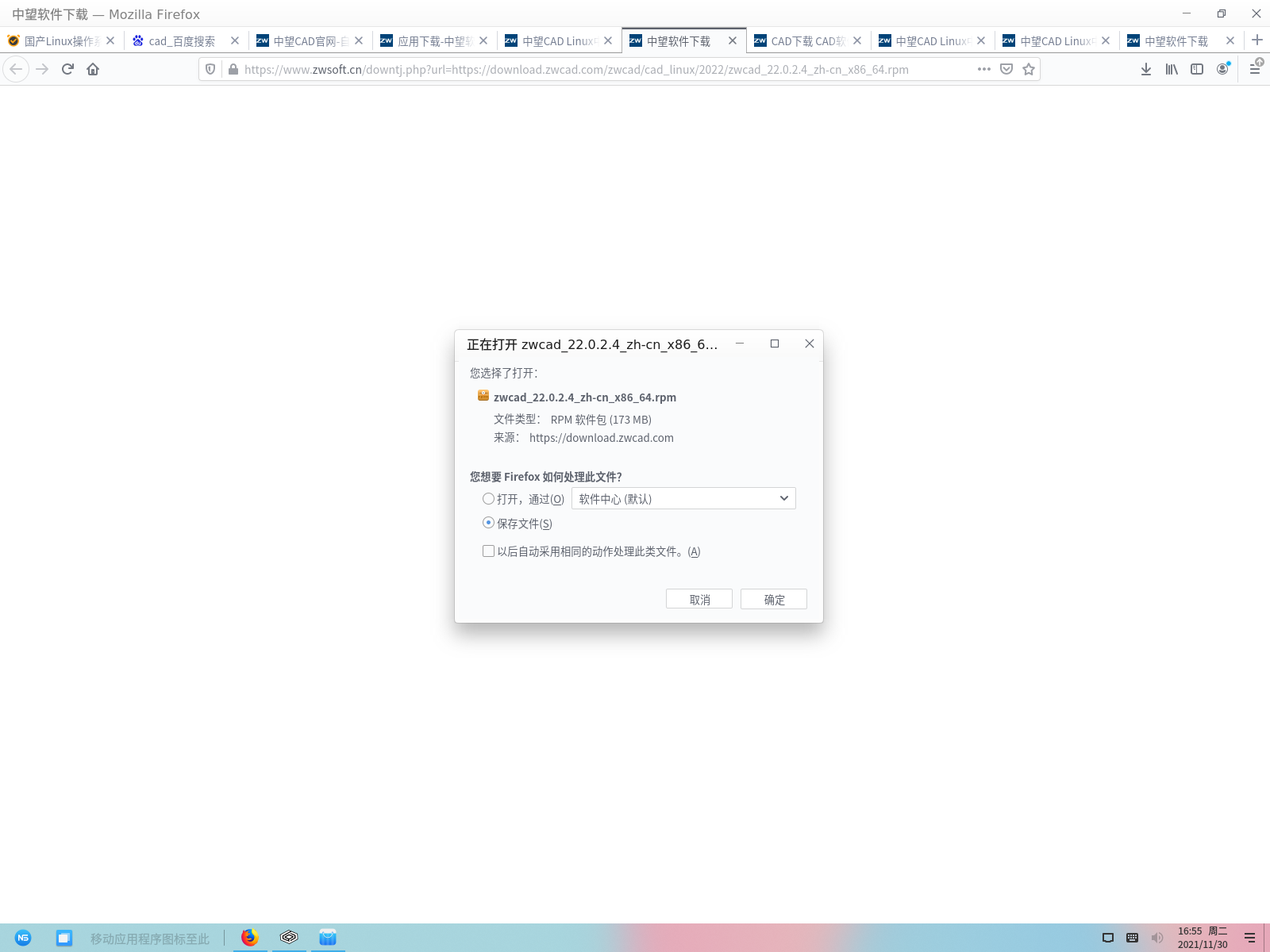
Task: Bookmark this page with star icon
Action: (1029, 69)
